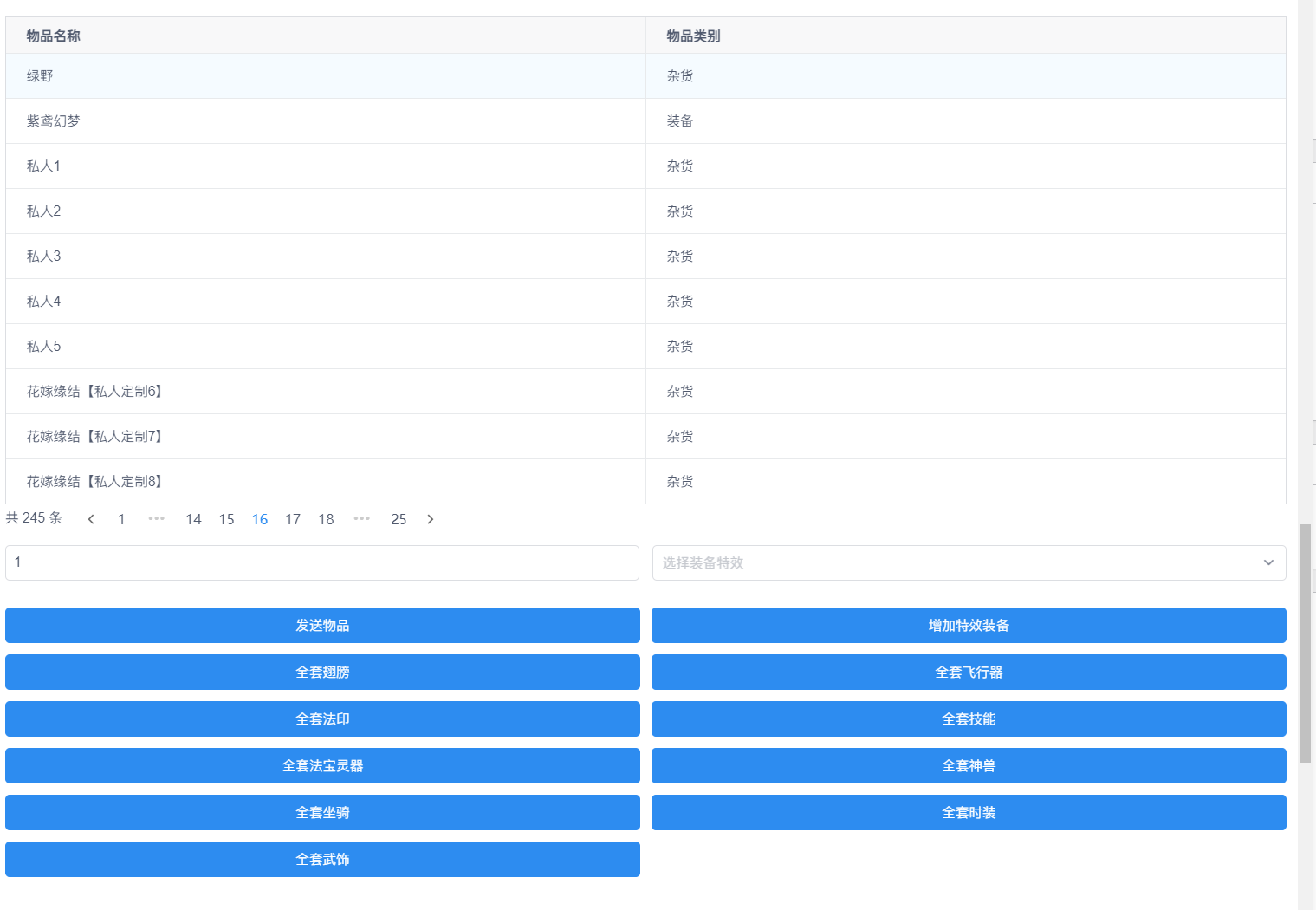Focus the quantity input field showing 1
This screenshot has height=910, width=1316.
pyautogui.click(x=322, y=563)
